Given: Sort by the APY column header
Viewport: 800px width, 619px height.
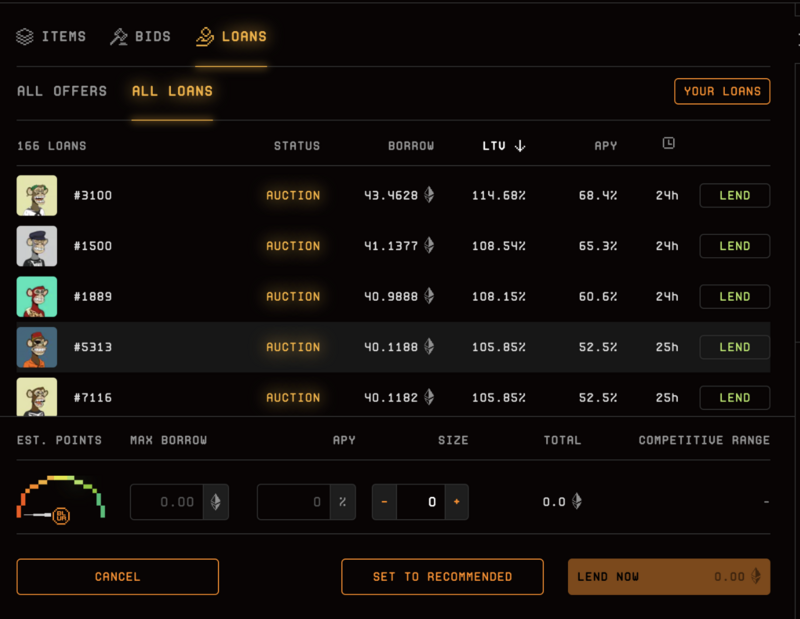Looking at the screenshot, I should (x=606, y=146).
